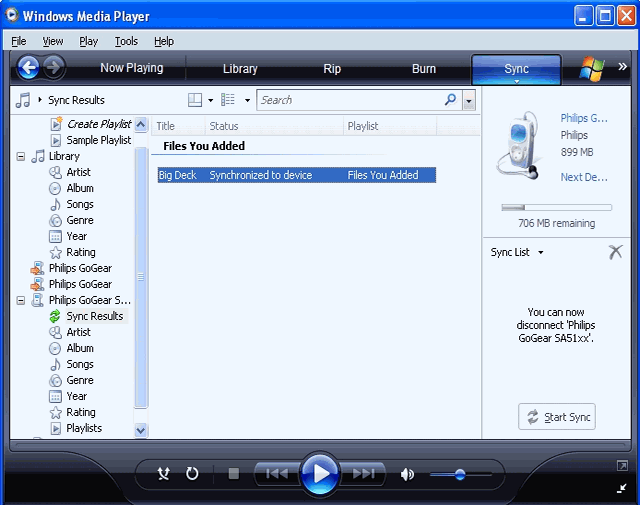Viewport: 640px width, 505px height.
Task: Open the layout options dropdown arrow
Action: coord(211,100)
